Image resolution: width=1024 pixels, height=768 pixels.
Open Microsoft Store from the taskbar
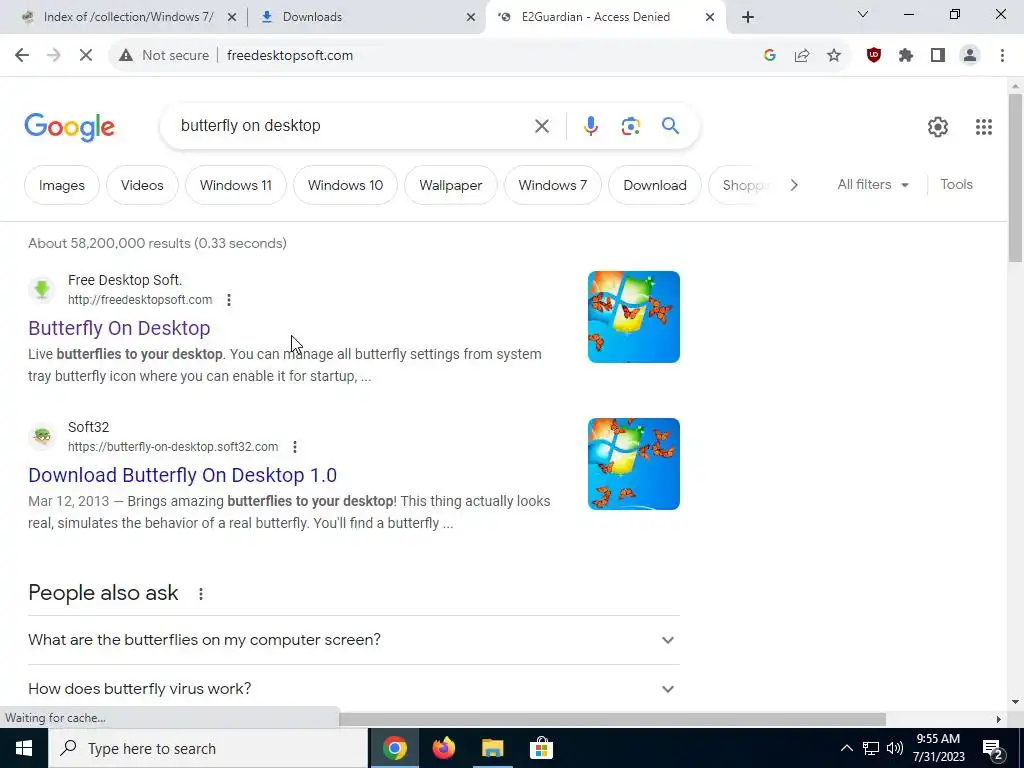[x=541, y=748]
